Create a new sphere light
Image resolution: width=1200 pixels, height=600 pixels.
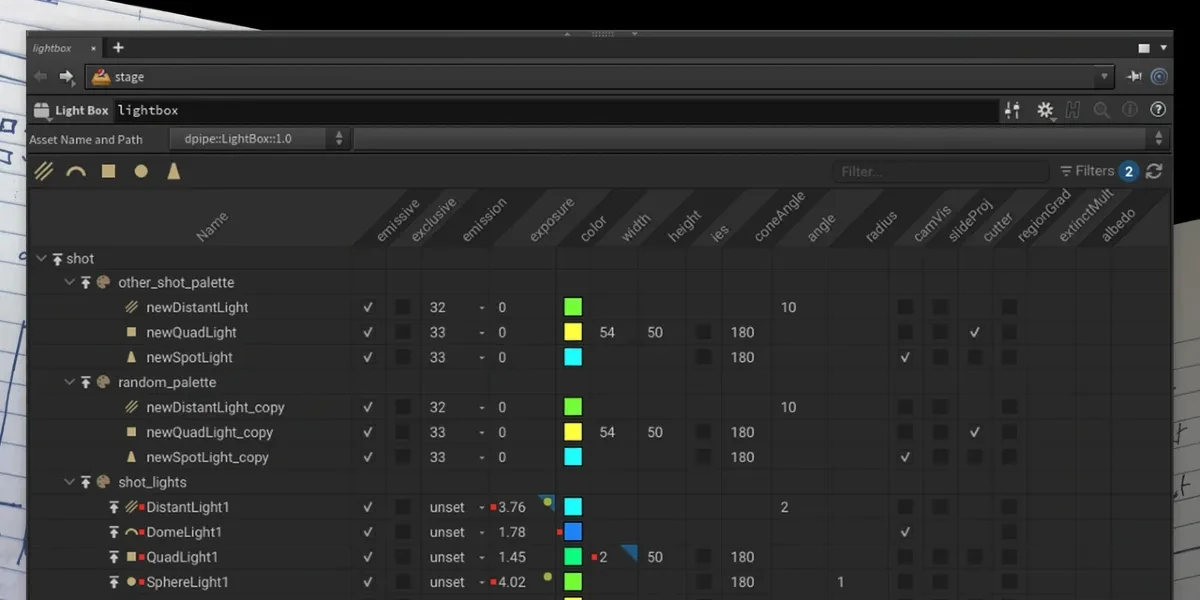140,170
